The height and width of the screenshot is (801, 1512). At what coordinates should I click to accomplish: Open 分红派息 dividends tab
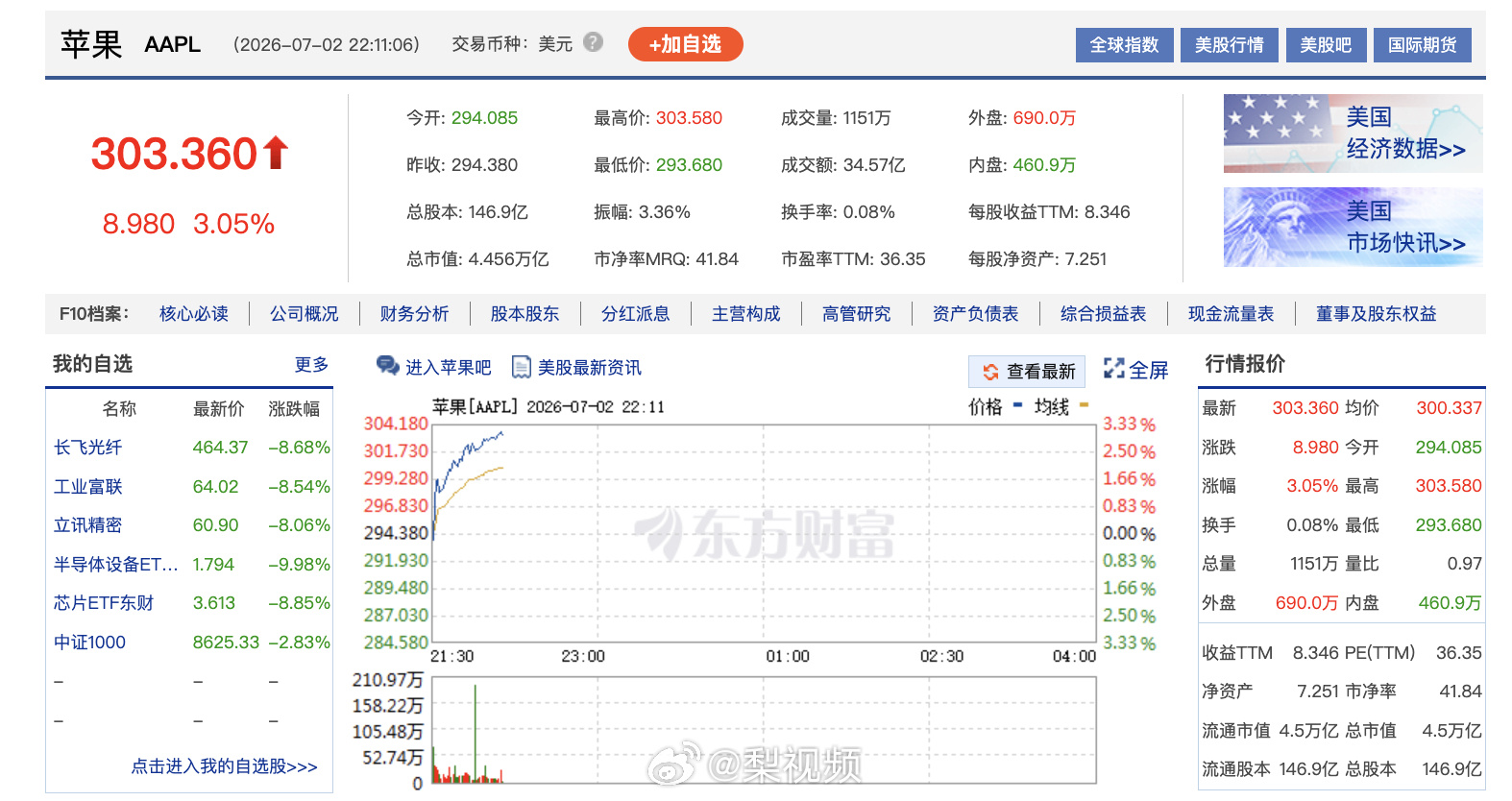pyautogui.click(x=635, y=314)
